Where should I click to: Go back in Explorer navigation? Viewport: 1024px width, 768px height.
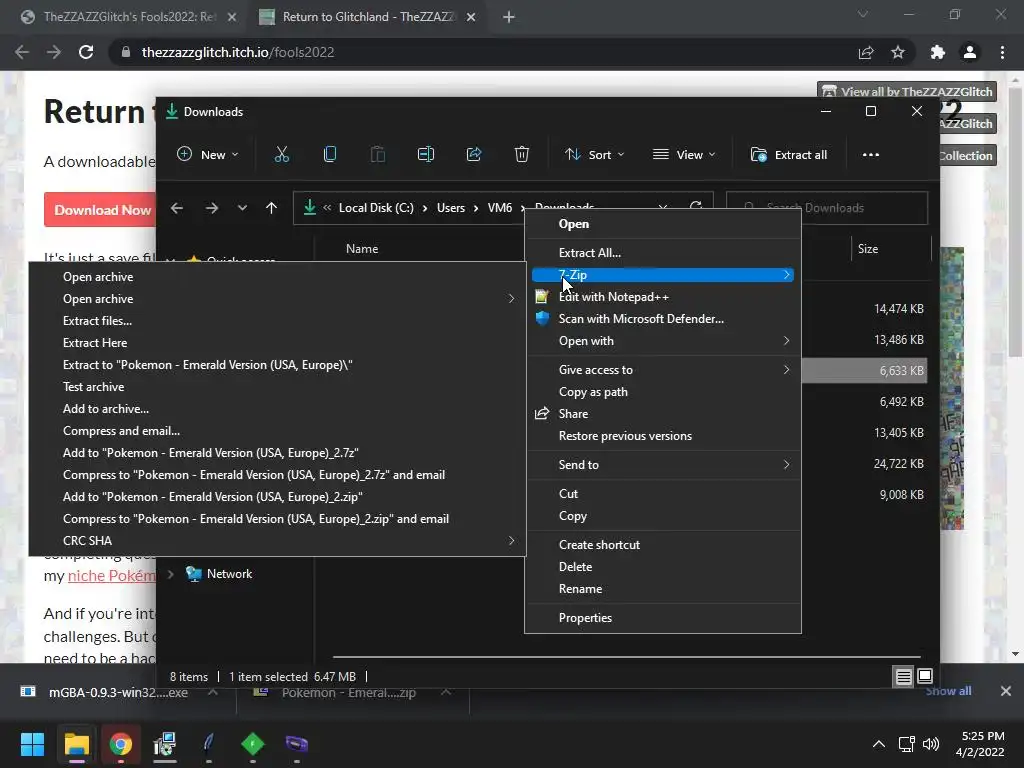point(177,208)
